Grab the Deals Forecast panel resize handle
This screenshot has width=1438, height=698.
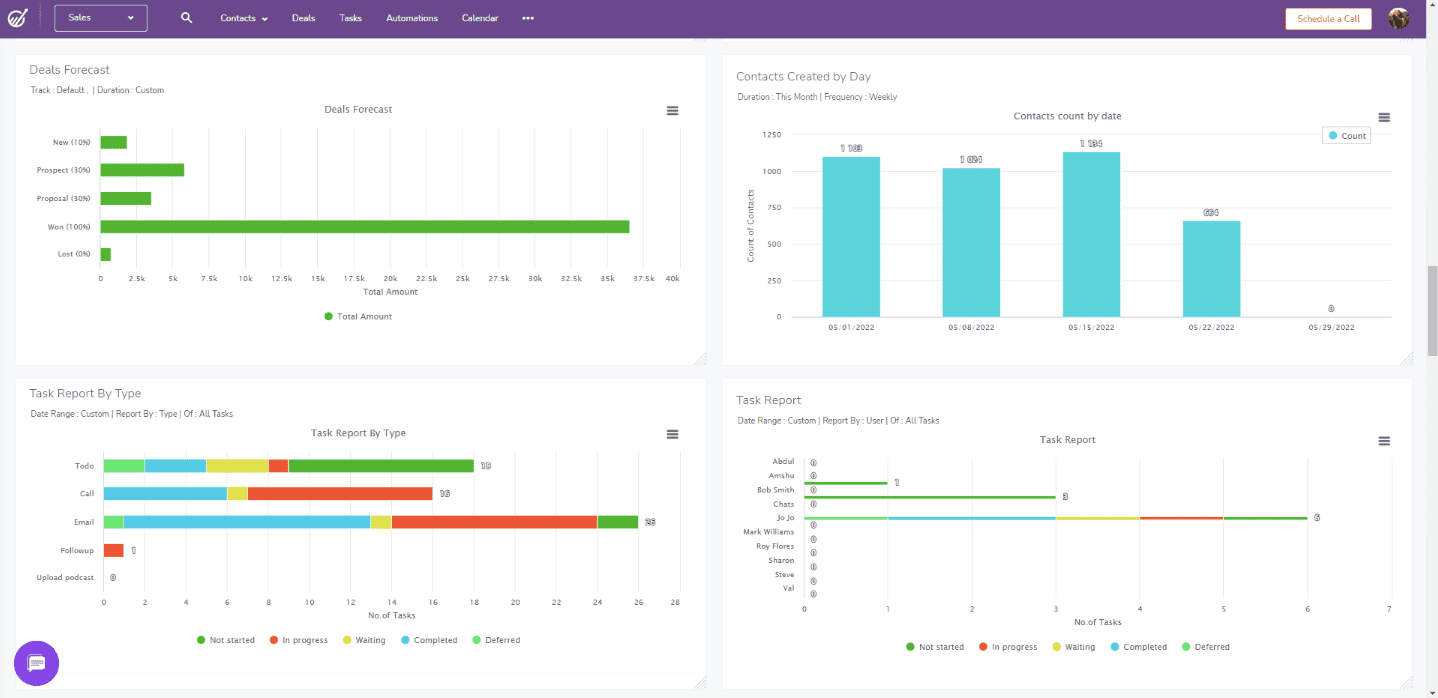699,358
